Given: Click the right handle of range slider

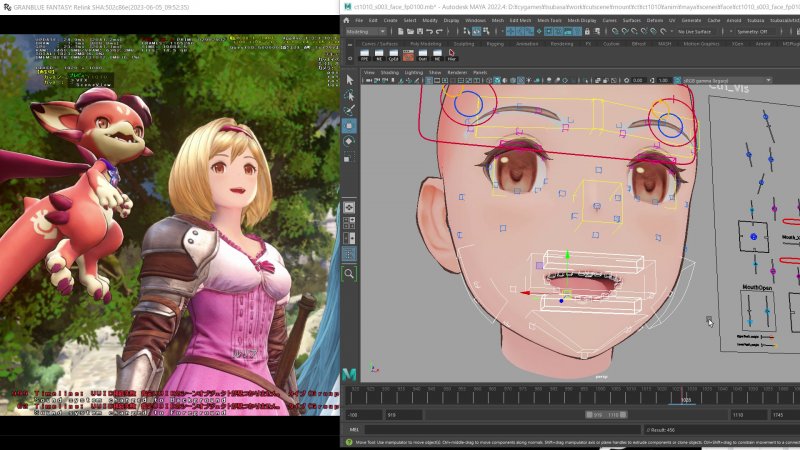Looking at the screenshot, I should tap(623, 415).
